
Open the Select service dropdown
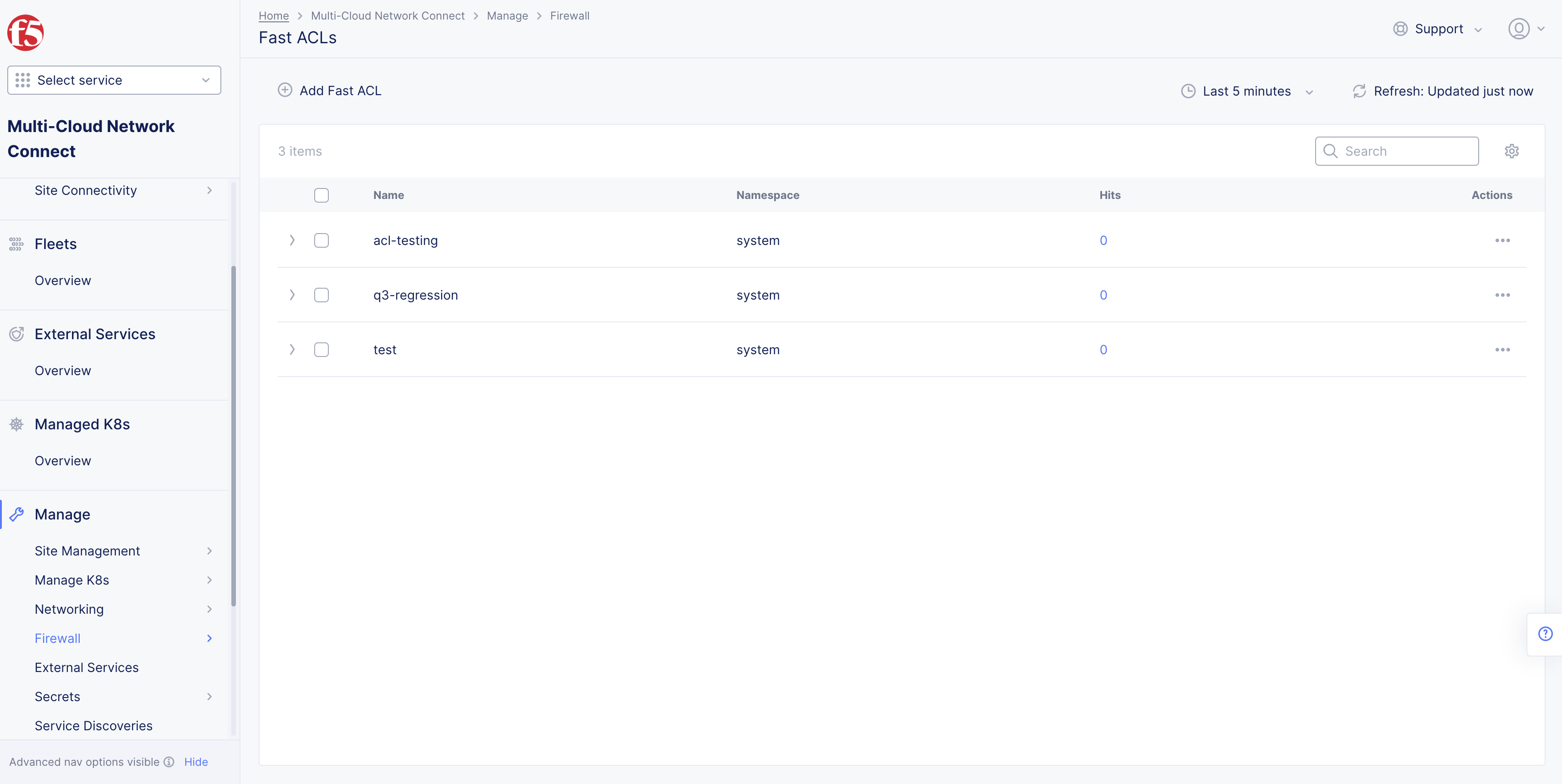[x=114, y=80]
